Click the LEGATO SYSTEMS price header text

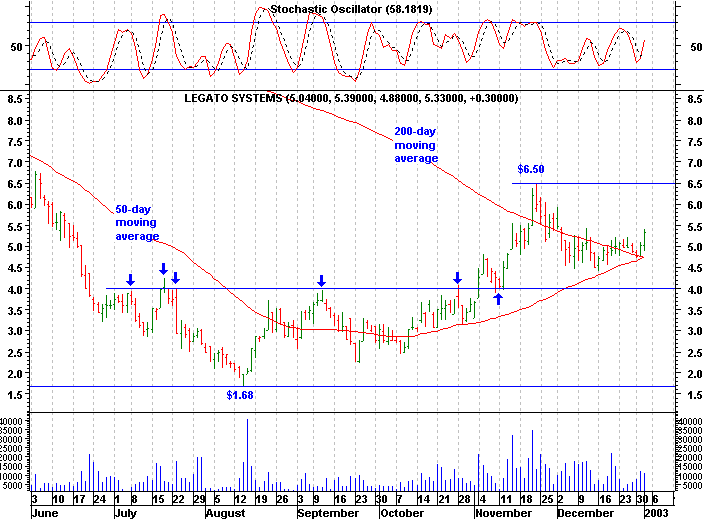[x=351, y=98]
